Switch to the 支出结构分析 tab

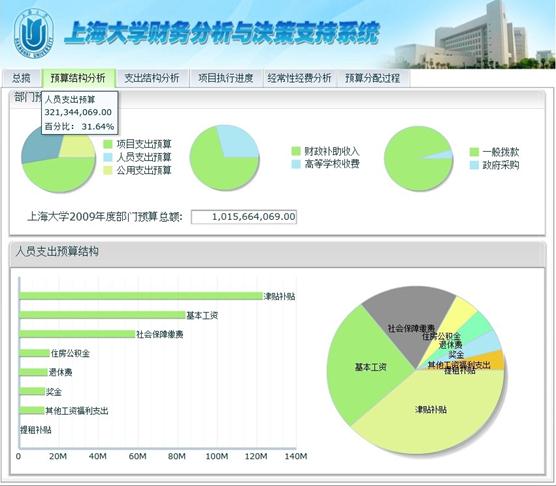[152, 78]
